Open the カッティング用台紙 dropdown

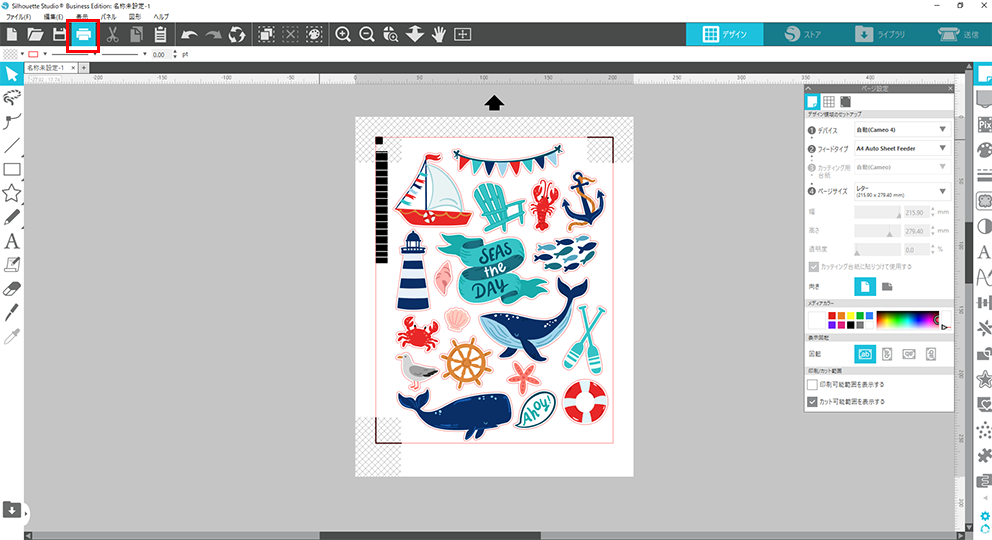(x=902, y=167)
